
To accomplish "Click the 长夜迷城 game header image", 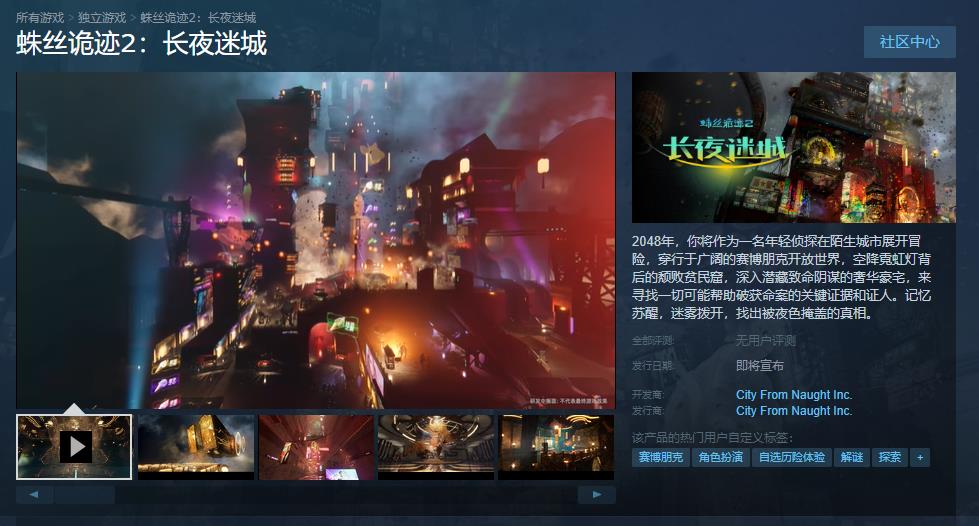I will (794, 147).
